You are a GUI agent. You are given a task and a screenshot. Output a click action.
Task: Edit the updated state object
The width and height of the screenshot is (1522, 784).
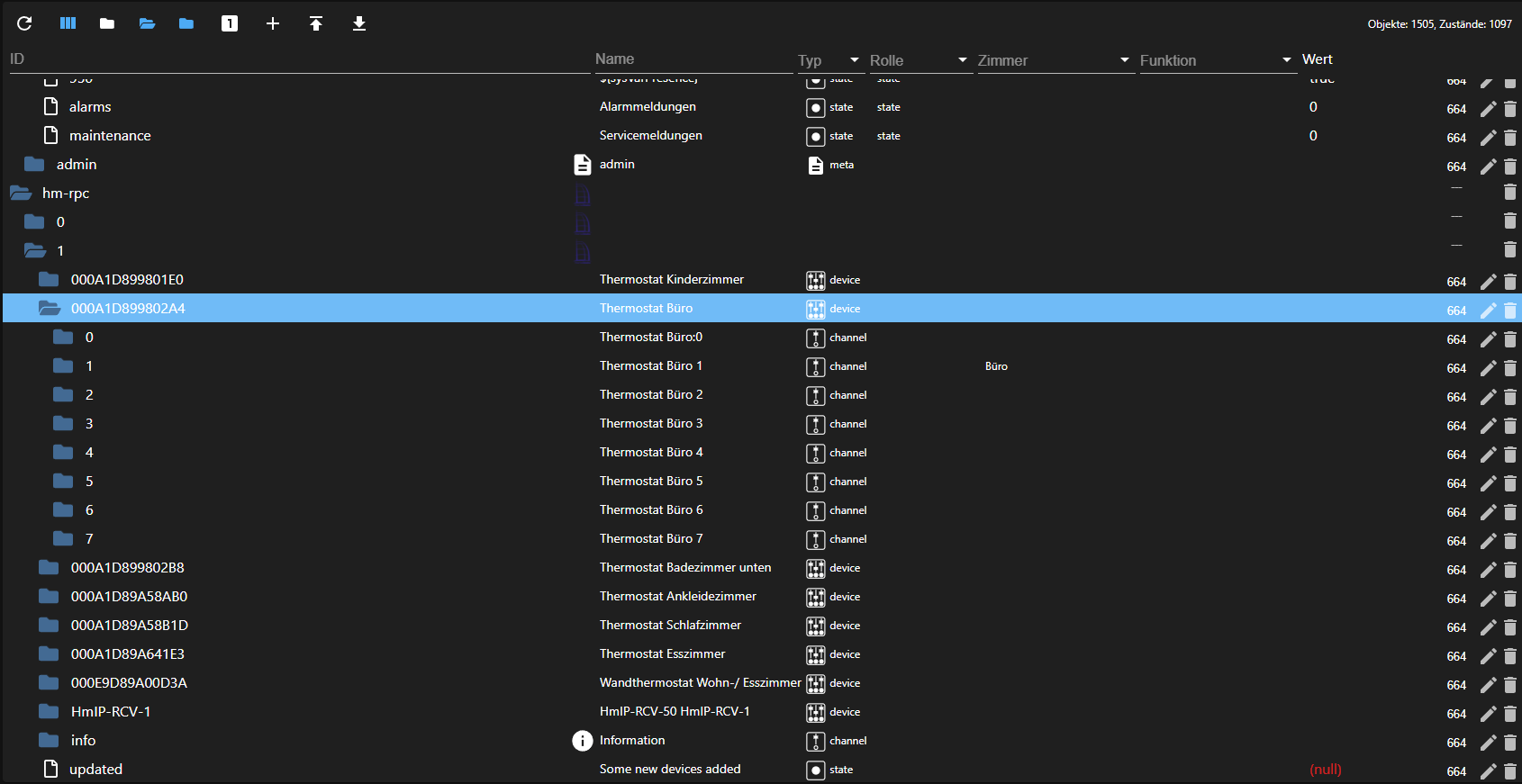point(1488,771)
